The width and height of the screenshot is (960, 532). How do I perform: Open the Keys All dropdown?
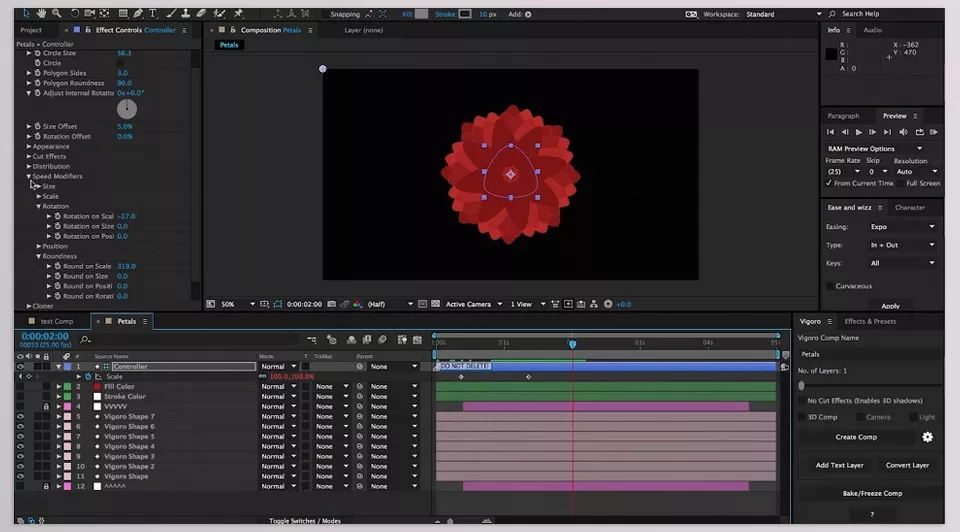tap(902, 263)
